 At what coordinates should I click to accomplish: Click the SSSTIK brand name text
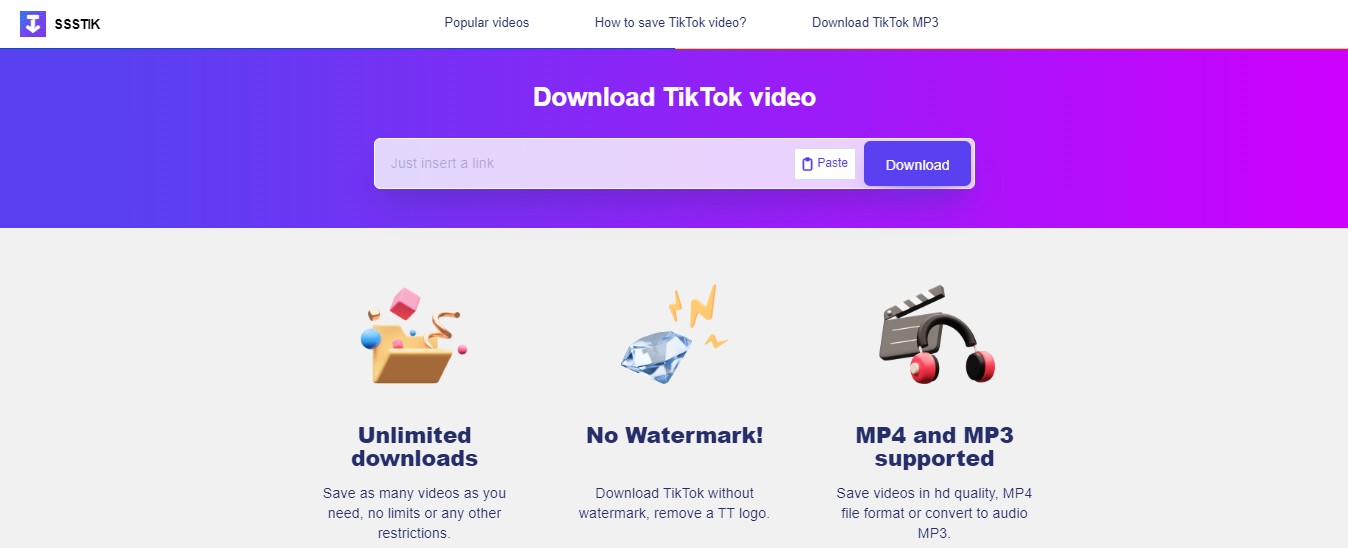pyautogui.click(x=78, y=24)
